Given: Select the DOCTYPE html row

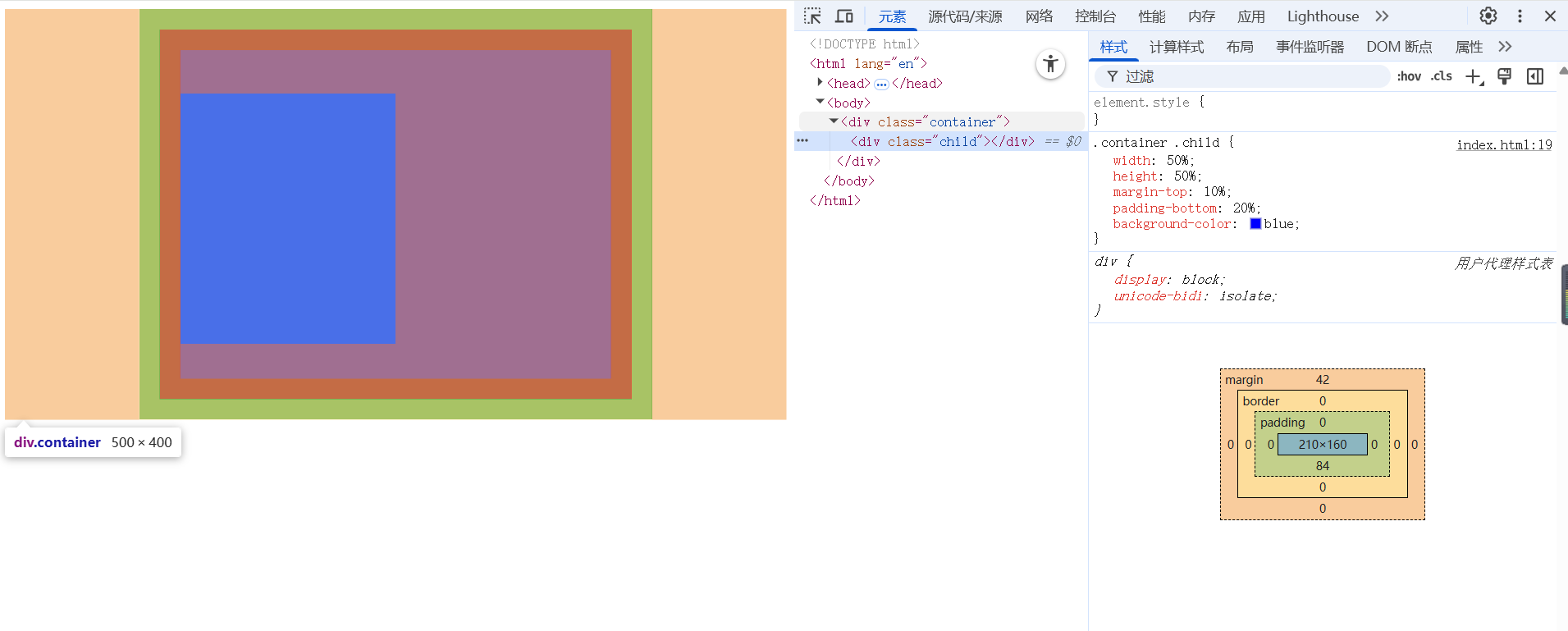Looking at the screenshot, I should pos(864,44).
